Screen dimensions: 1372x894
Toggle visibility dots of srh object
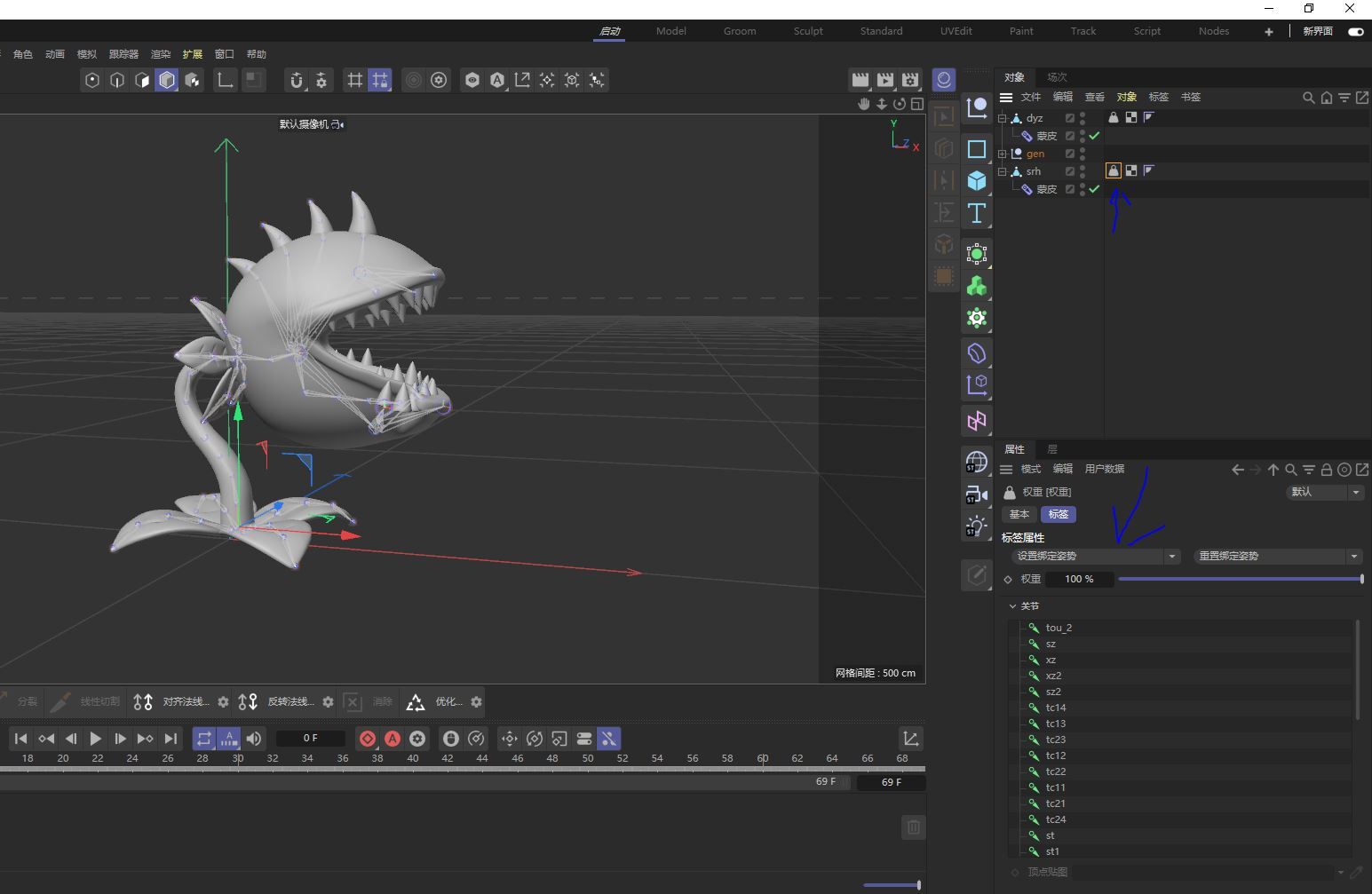[1083, 171]
